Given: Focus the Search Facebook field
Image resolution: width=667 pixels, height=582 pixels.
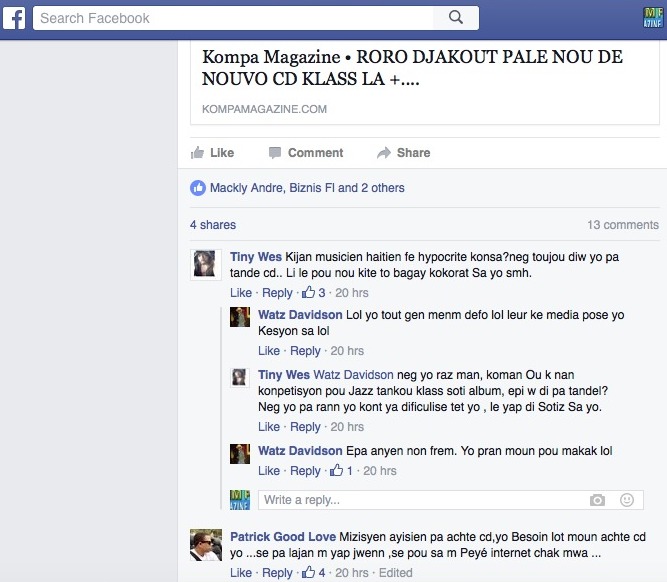Looking at the screenshot, I should 233,18.
